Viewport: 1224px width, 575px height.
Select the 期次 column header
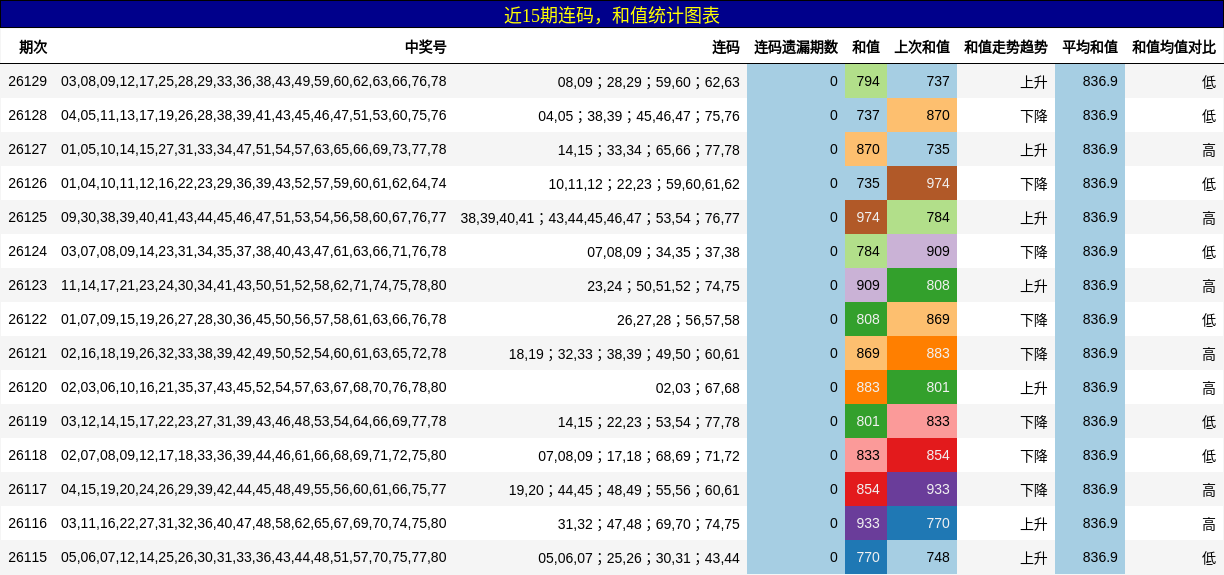(x=33, y=47)
